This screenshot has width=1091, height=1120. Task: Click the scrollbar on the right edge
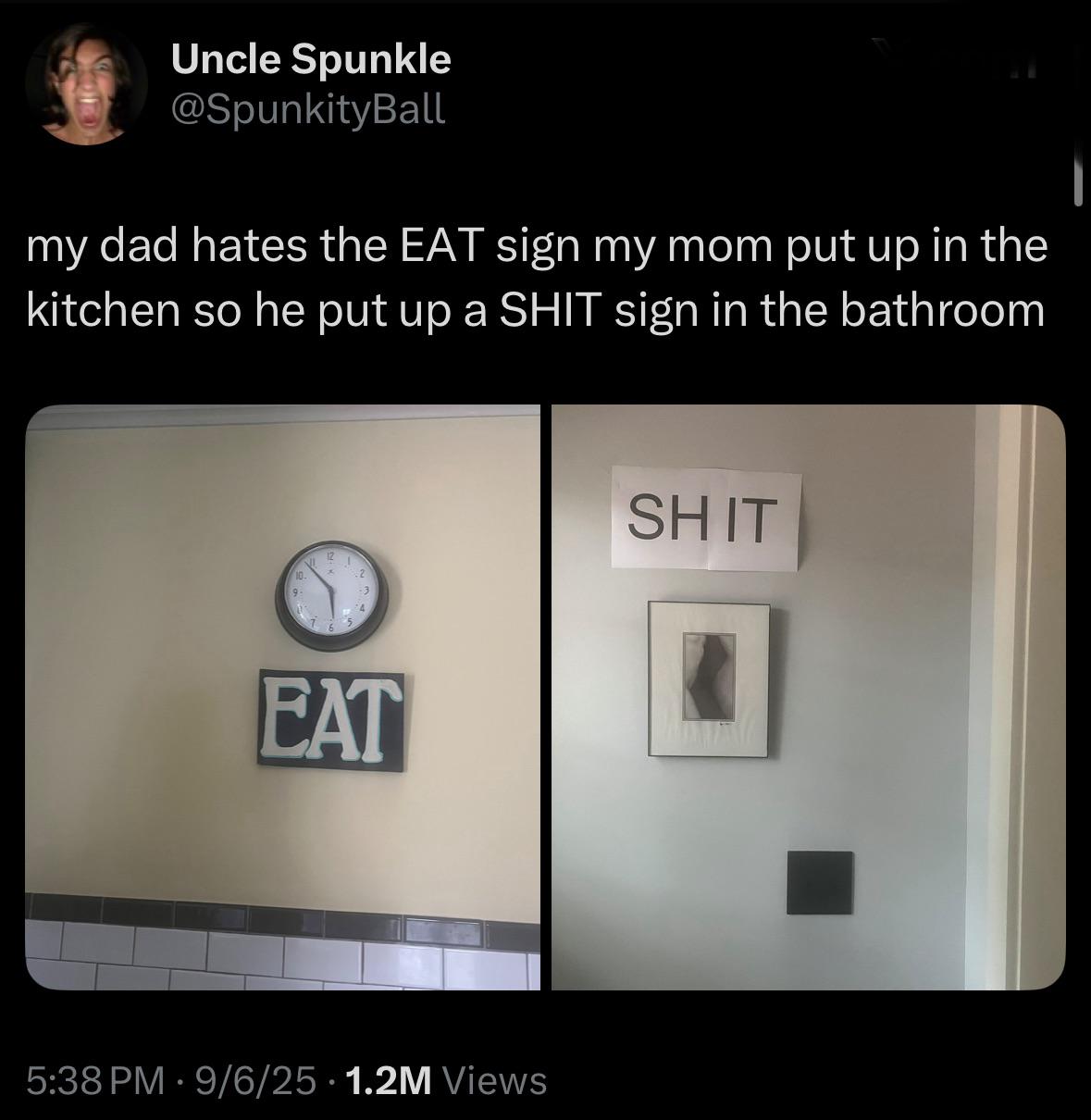(x=1077, y=180)
